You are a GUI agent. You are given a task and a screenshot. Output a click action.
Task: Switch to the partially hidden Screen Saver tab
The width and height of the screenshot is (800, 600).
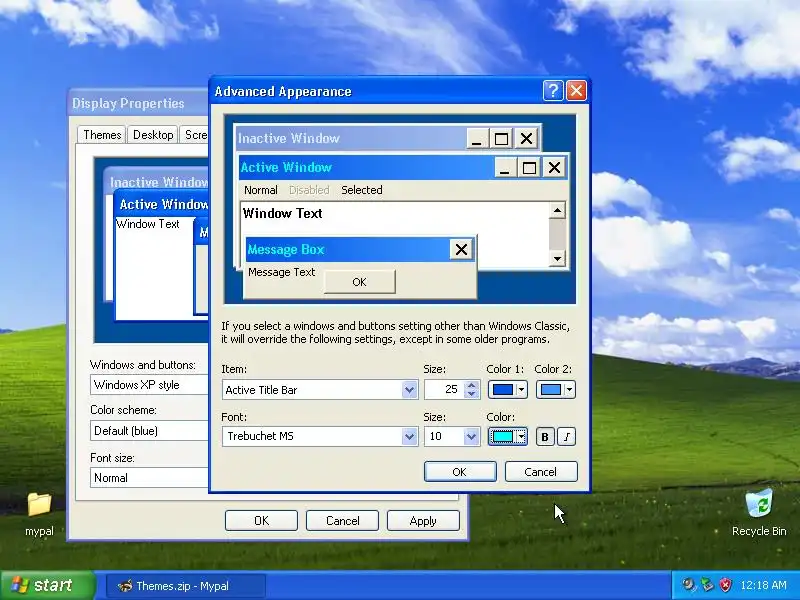pos(195,135)
